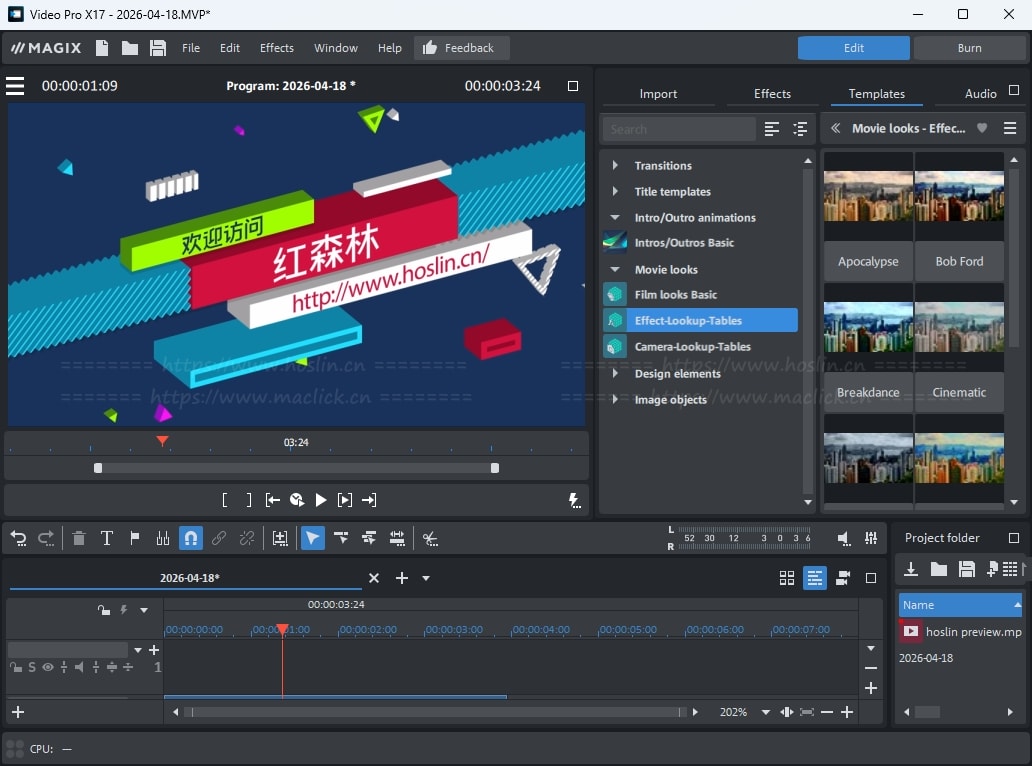The image size is (1032, 766).
Task: Collapse the Movie looks category
Action: point(615,270)
